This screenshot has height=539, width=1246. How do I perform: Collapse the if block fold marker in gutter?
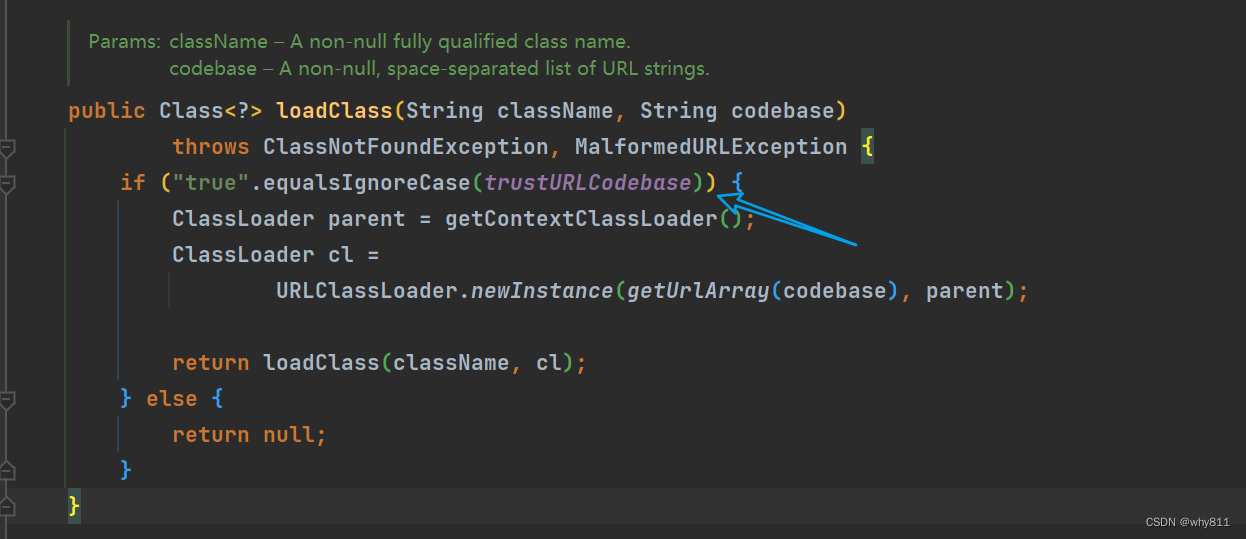7,184
